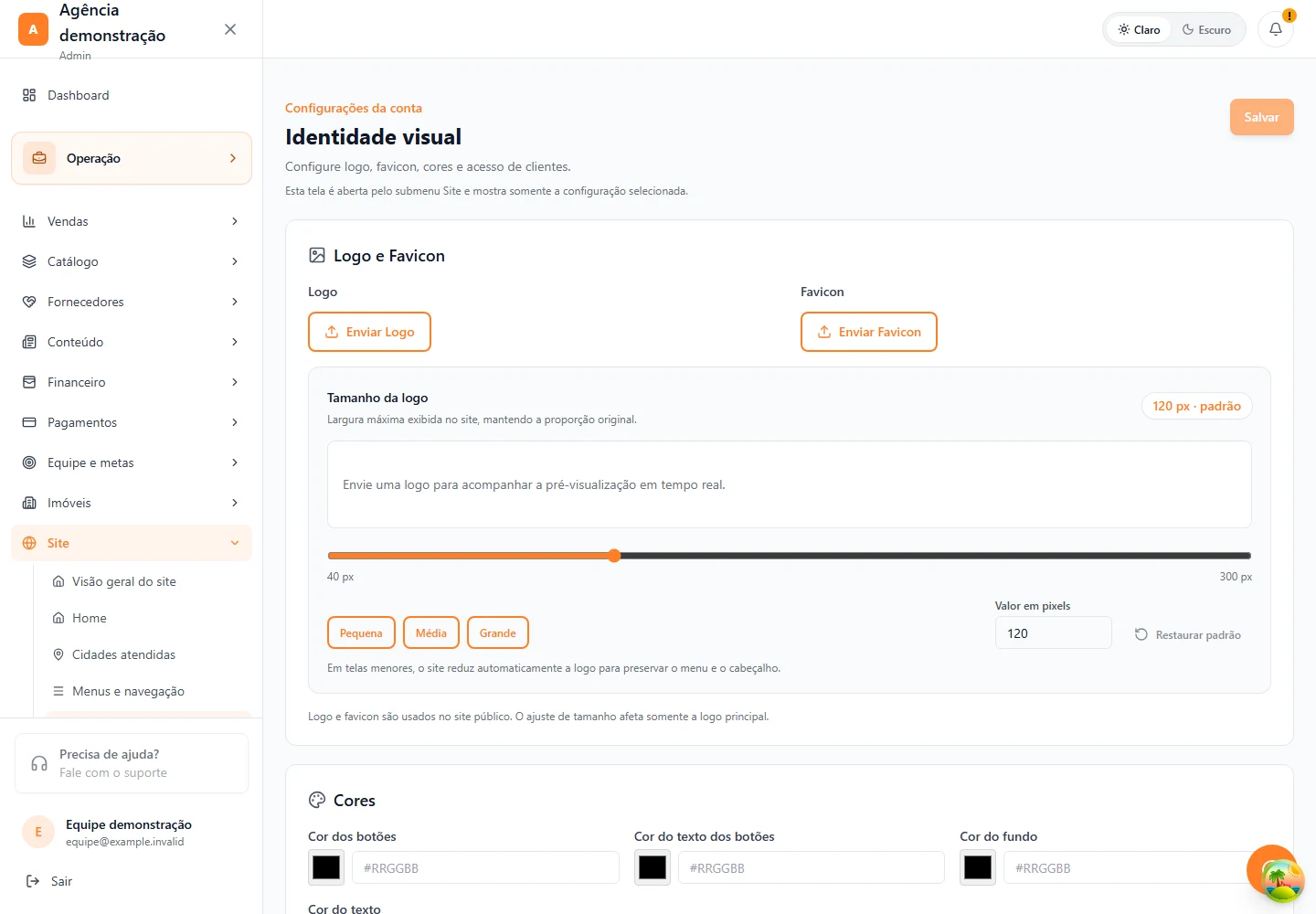Viewport: 1316px width, 914px height.
Task: Click the Enviar Favicon upload button
Action: click(869, 332)
